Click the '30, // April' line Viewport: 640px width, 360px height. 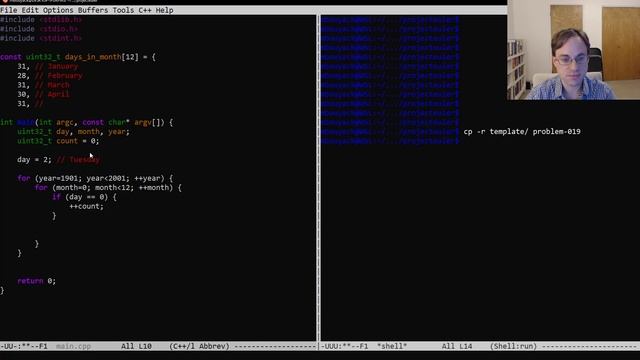tap(43, 94)
